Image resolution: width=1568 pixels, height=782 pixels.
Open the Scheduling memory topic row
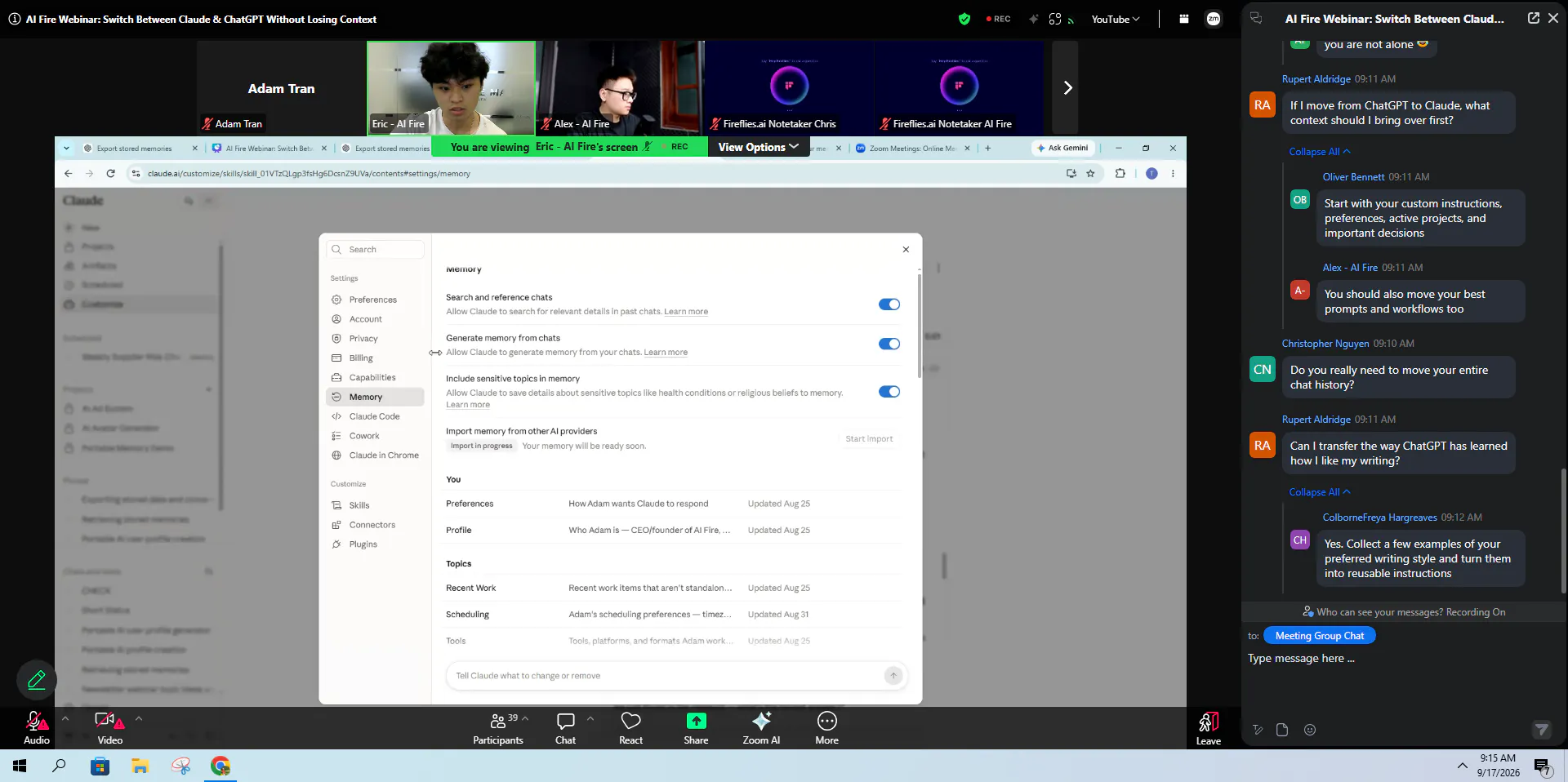coord(673,615)
